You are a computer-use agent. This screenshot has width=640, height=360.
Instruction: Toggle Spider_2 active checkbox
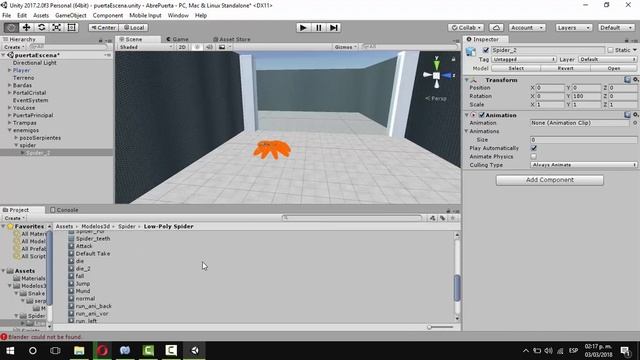(x=485, y=50)
